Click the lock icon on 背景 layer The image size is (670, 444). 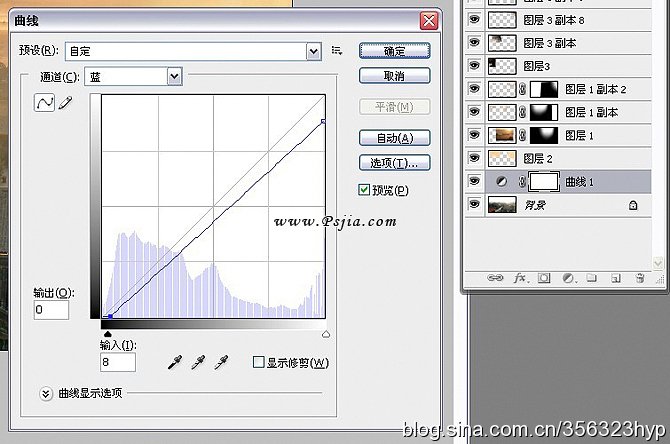(x=633, y=205)
